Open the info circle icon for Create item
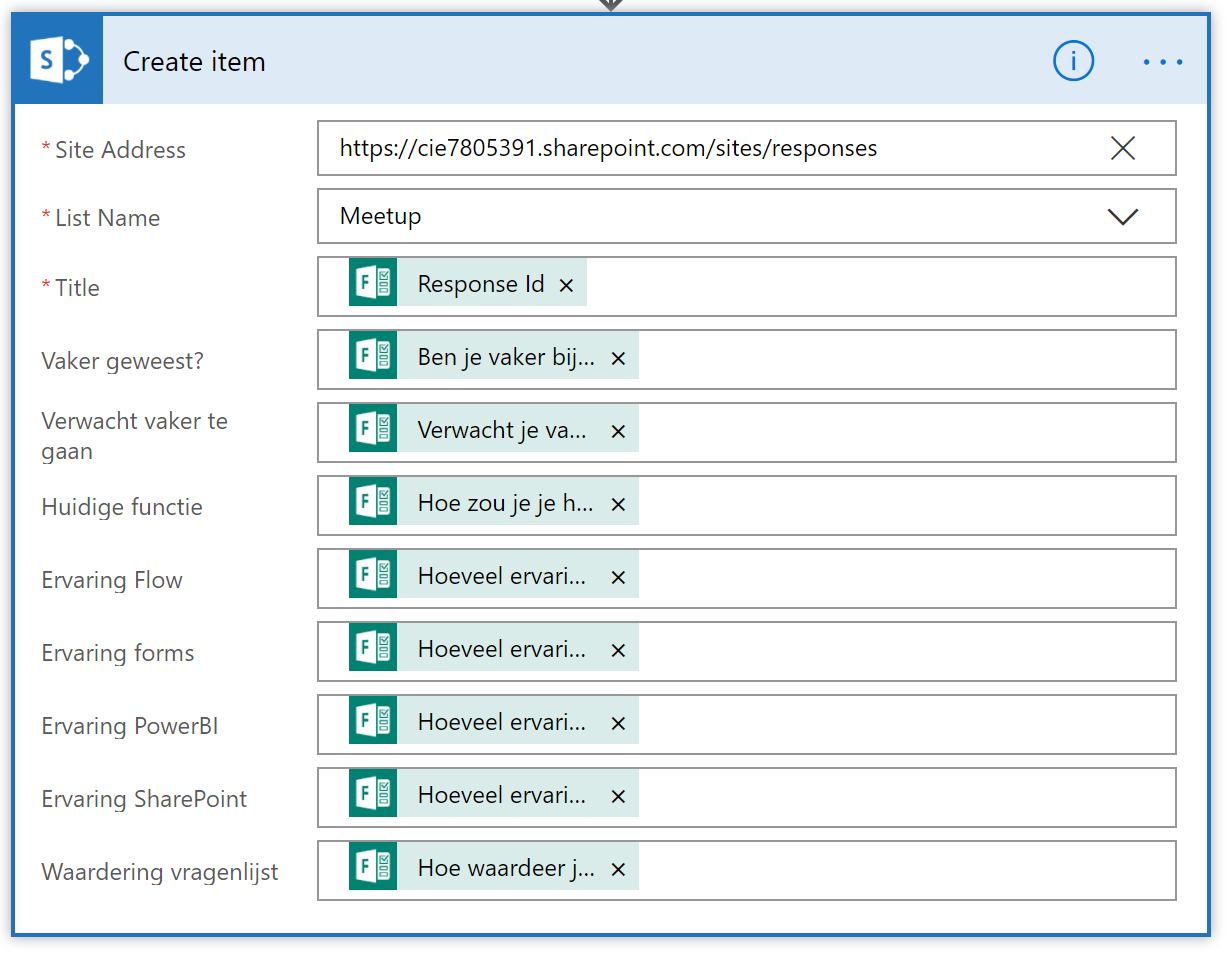The width and height of the screenshot is (1229, 958). pos(1073,62)
